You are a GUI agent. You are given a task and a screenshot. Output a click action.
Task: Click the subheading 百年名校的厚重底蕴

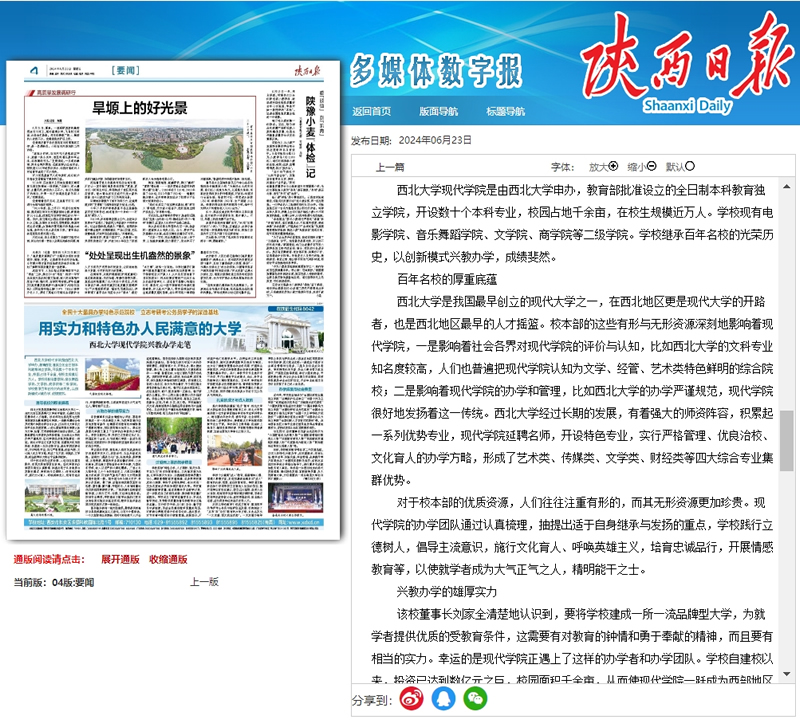[447, 279]
